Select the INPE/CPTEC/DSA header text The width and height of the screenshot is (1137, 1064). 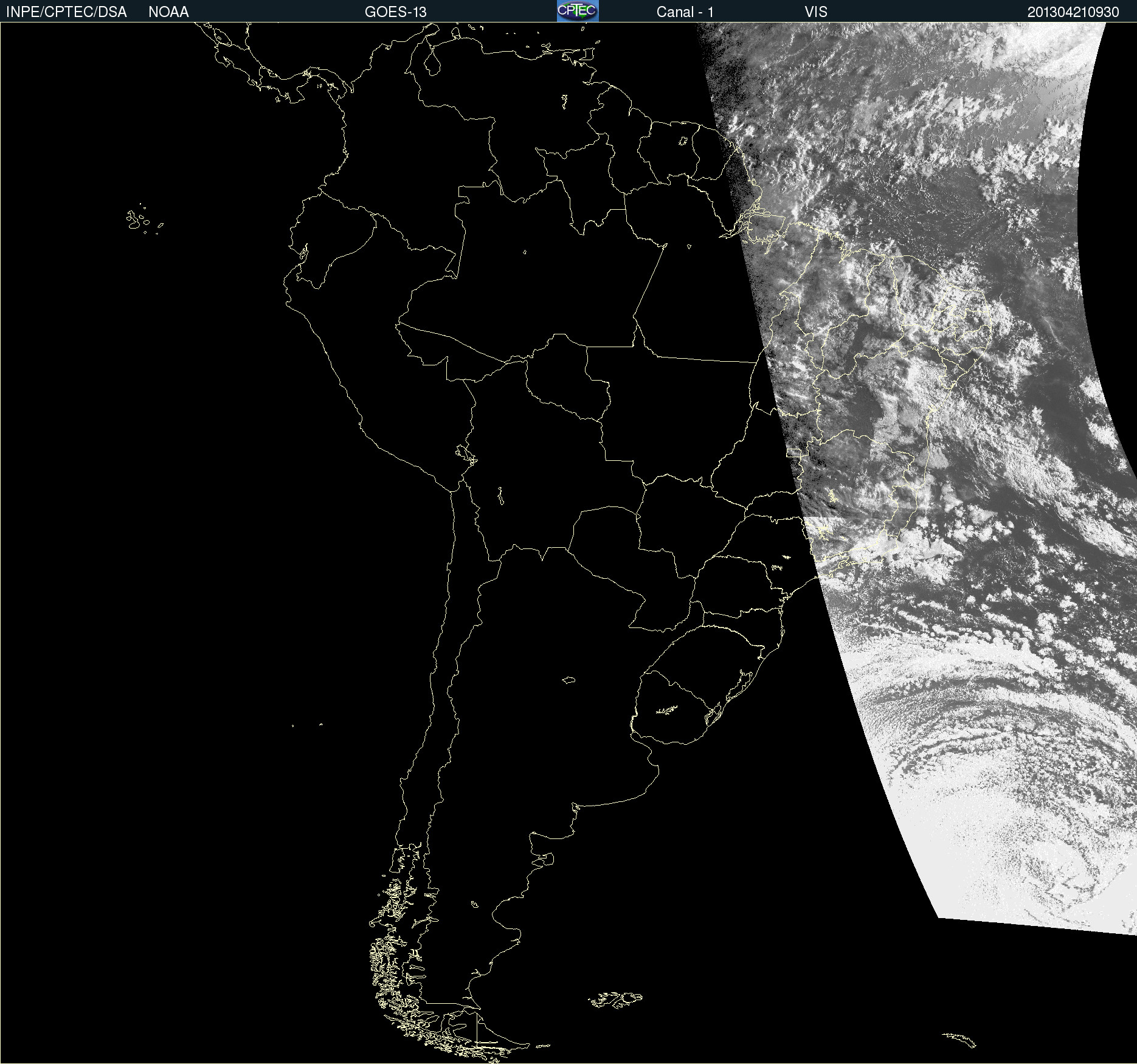[x=66, y=12]
